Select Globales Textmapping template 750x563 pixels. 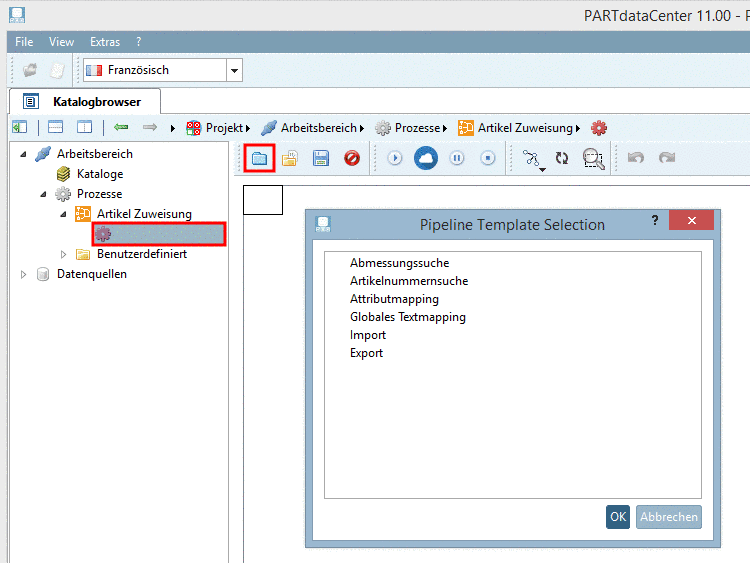coord(408,317)
